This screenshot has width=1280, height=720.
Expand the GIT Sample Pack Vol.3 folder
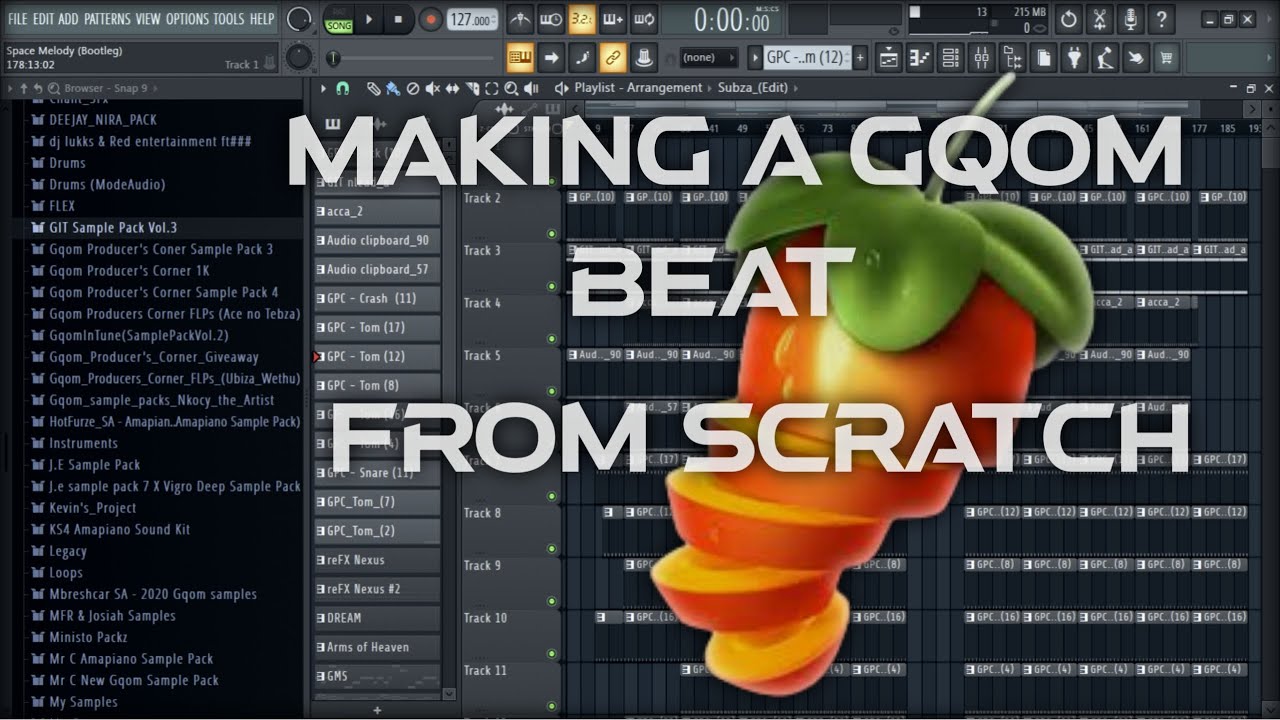pyautogui.click(x=113, y=227)
